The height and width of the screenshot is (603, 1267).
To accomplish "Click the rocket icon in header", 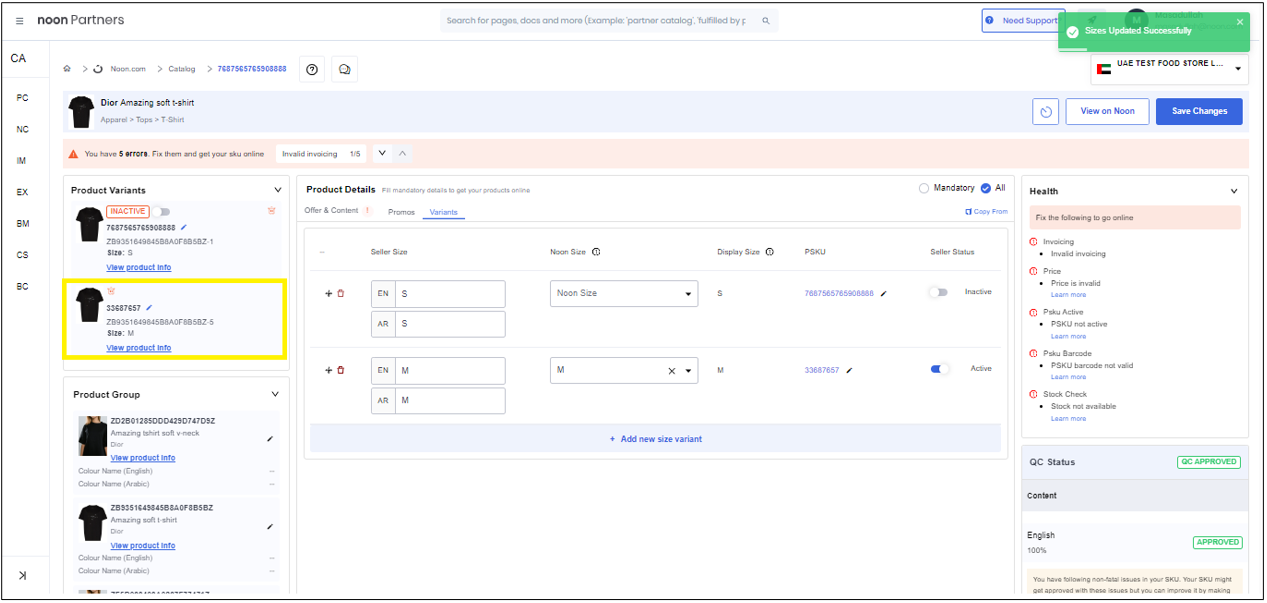I will pos(1093,20).
